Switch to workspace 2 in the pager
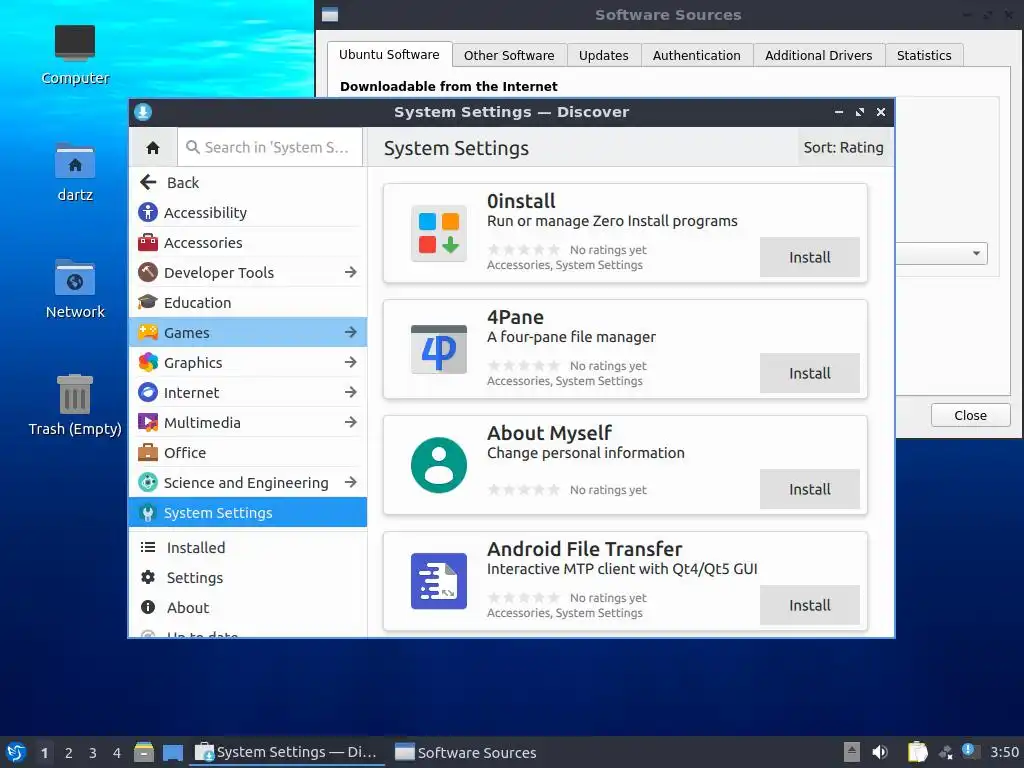 69,753
